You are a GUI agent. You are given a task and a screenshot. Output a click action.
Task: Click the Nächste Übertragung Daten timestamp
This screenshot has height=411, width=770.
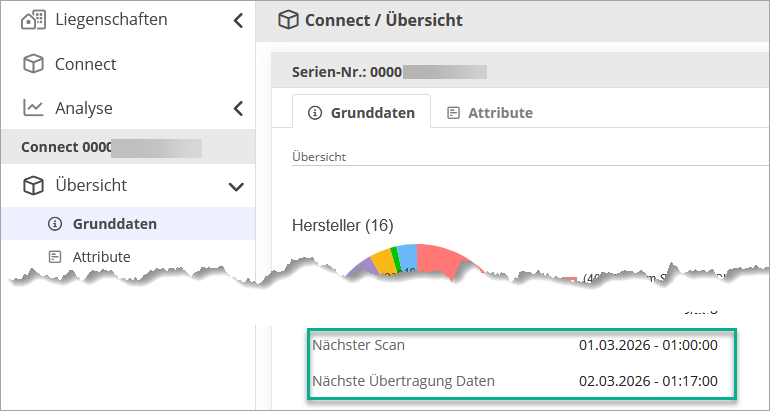coord(648,380)
